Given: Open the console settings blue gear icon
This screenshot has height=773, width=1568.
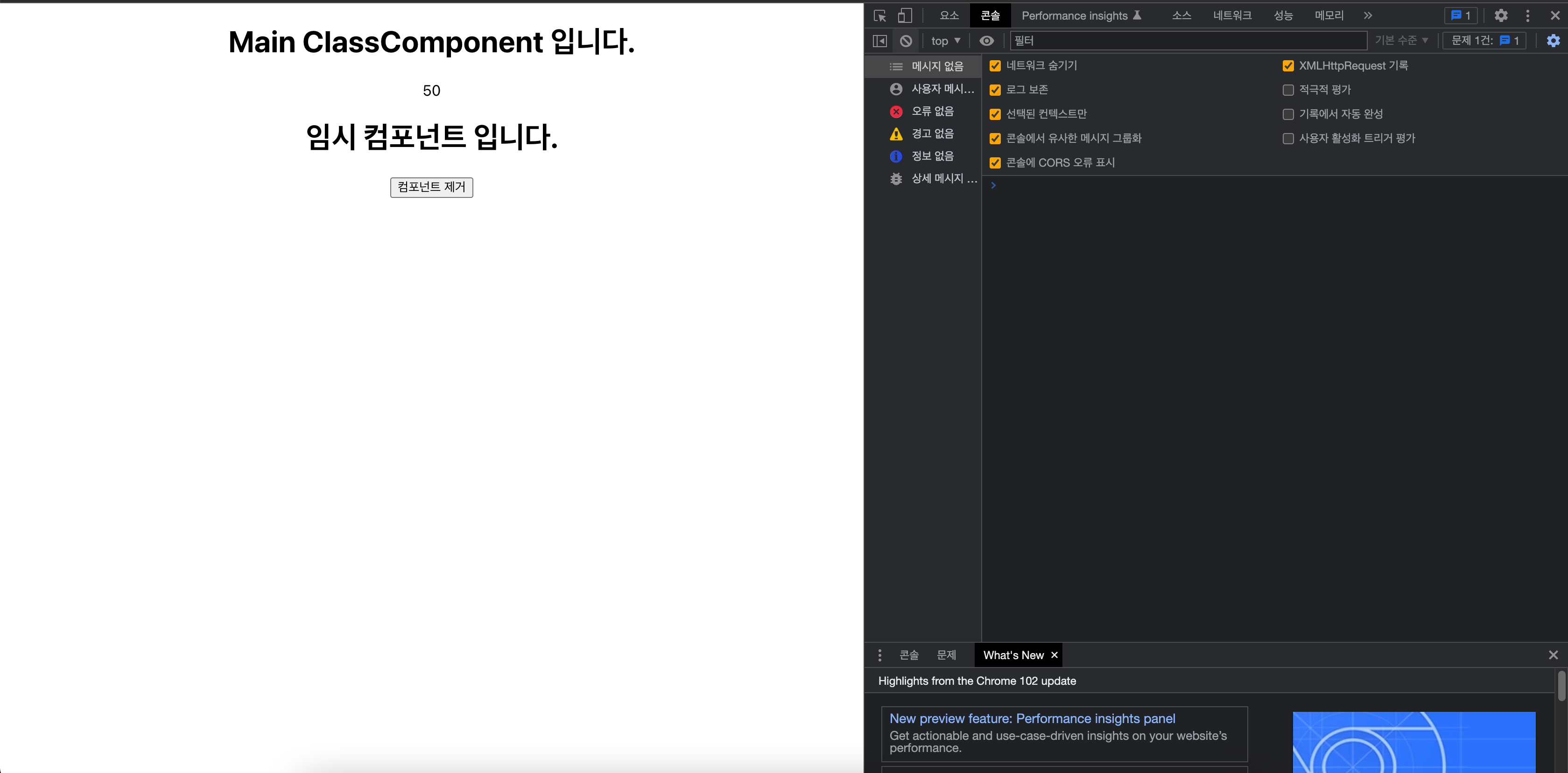Looking at the screenshot, I should (1553, 41).
